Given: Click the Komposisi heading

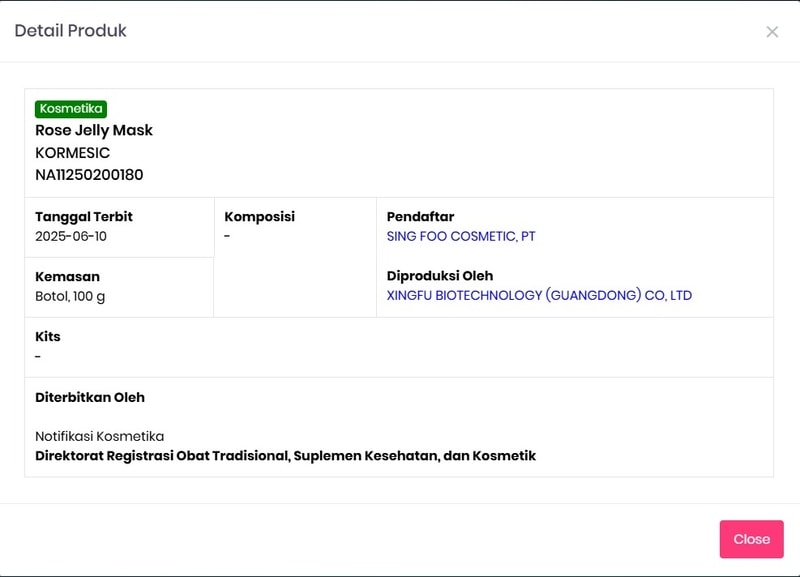Looking at the screenshot, I should (x=259, y=217).
